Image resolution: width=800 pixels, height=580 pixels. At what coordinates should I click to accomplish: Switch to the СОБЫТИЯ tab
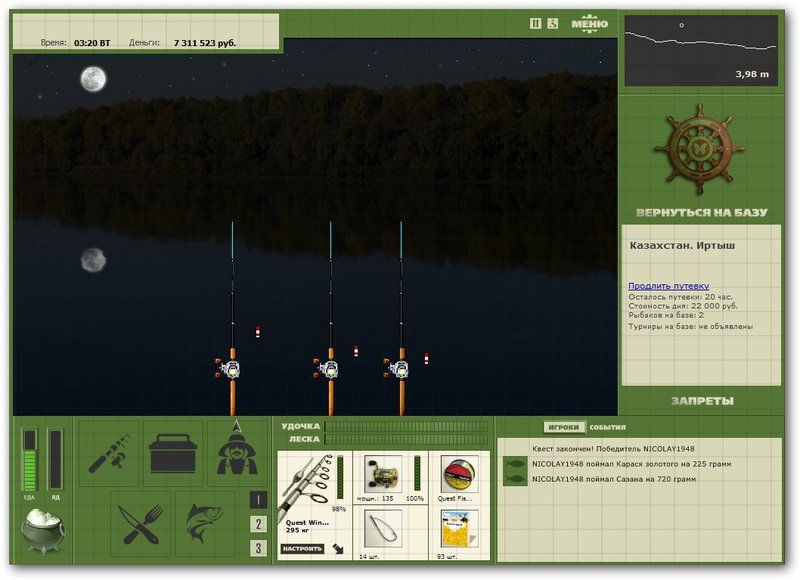click(x=607, y=427)
